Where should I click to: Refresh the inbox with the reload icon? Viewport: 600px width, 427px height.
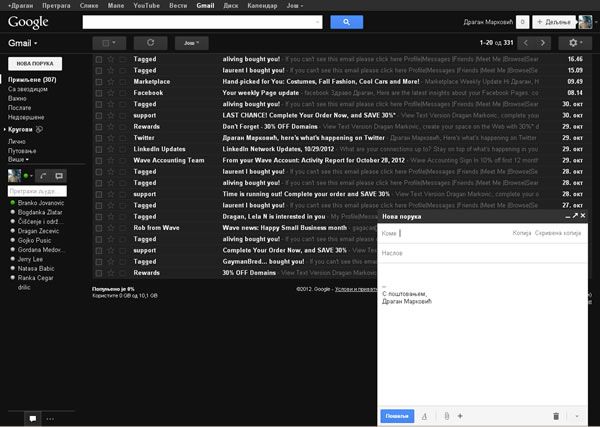150,43
